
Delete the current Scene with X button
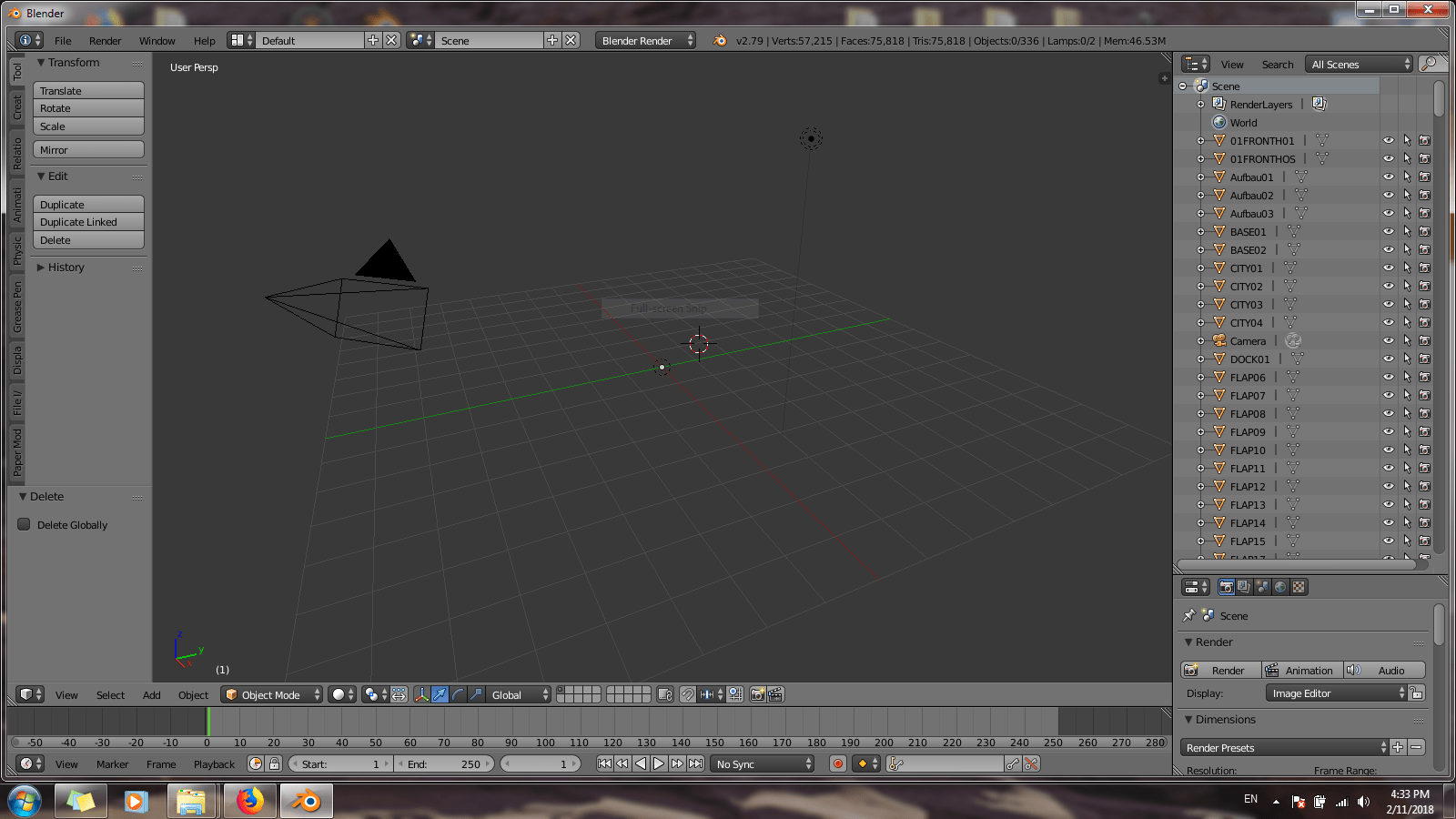click(571, 40)
